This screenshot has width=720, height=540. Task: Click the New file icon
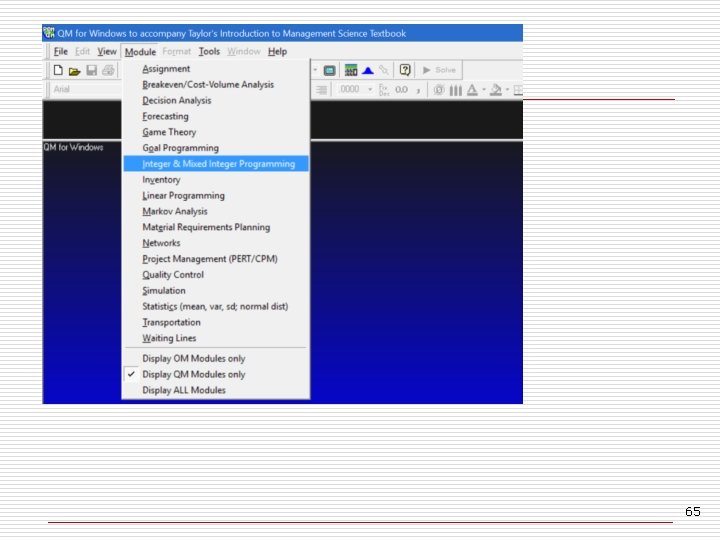58,71
